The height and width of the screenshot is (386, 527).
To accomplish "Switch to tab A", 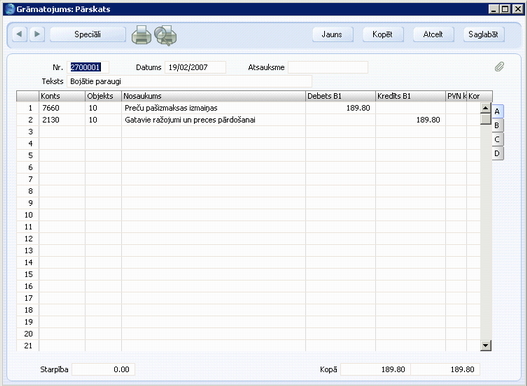I will click(497, 111).
